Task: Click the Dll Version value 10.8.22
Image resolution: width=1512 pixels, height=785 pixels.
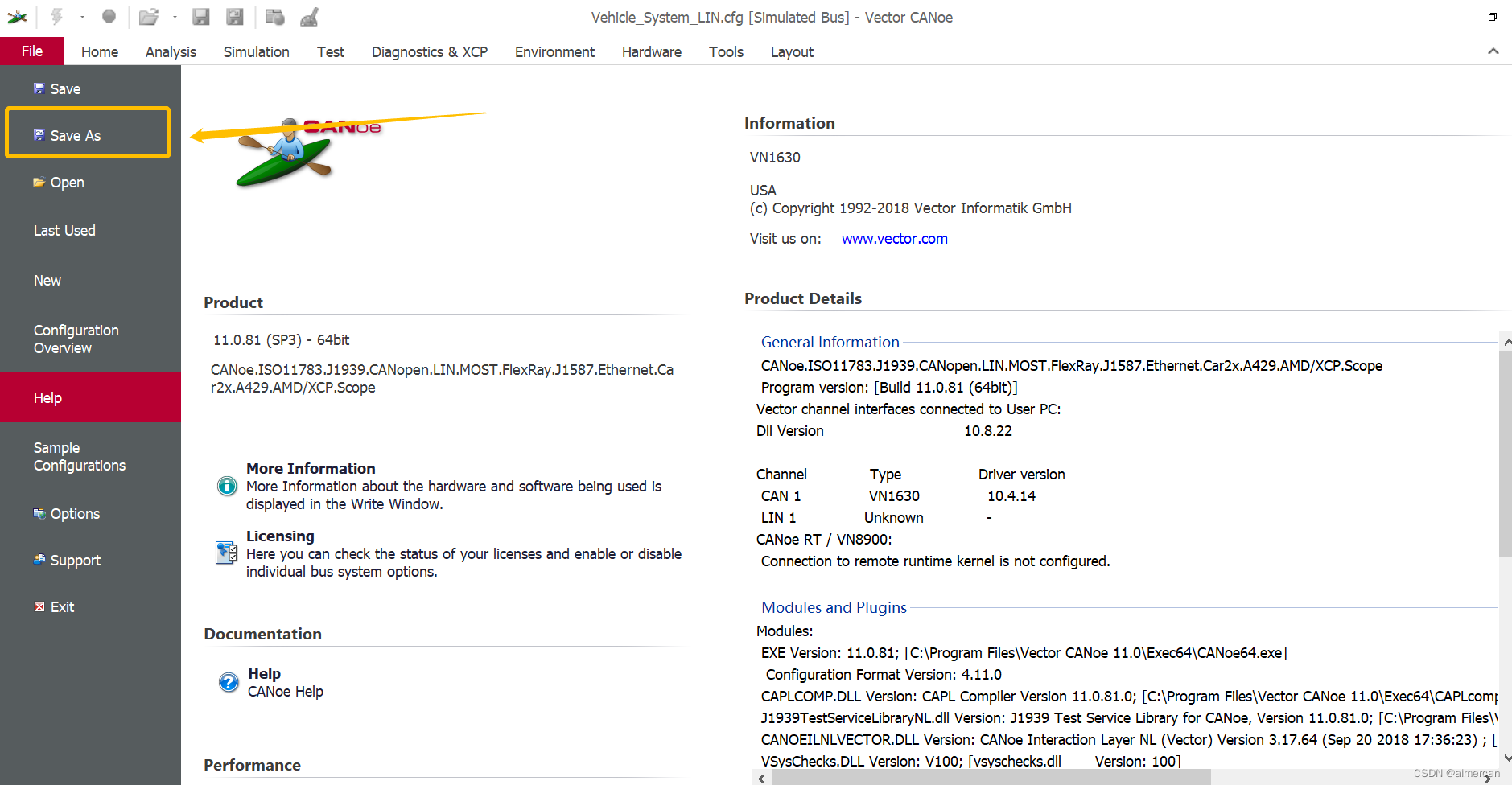Action: pos(988,431)
